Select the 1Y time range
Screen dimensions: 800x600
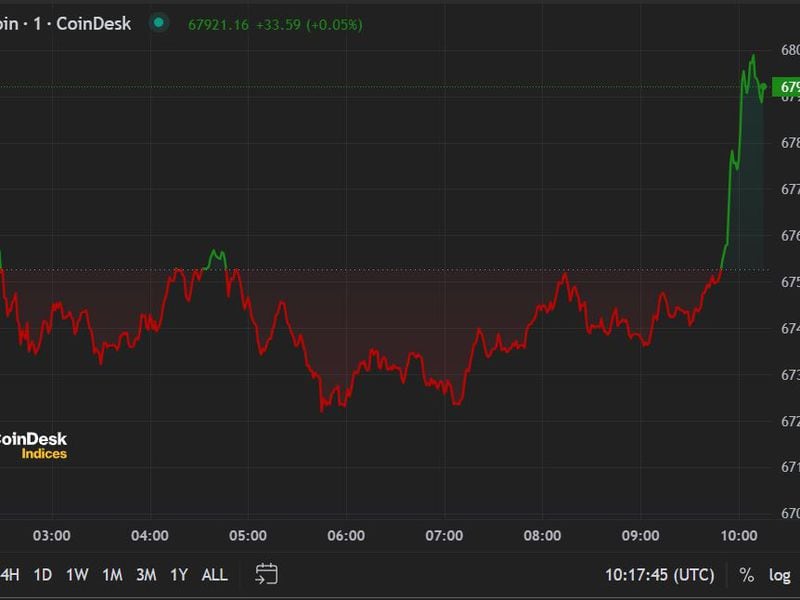179,575
